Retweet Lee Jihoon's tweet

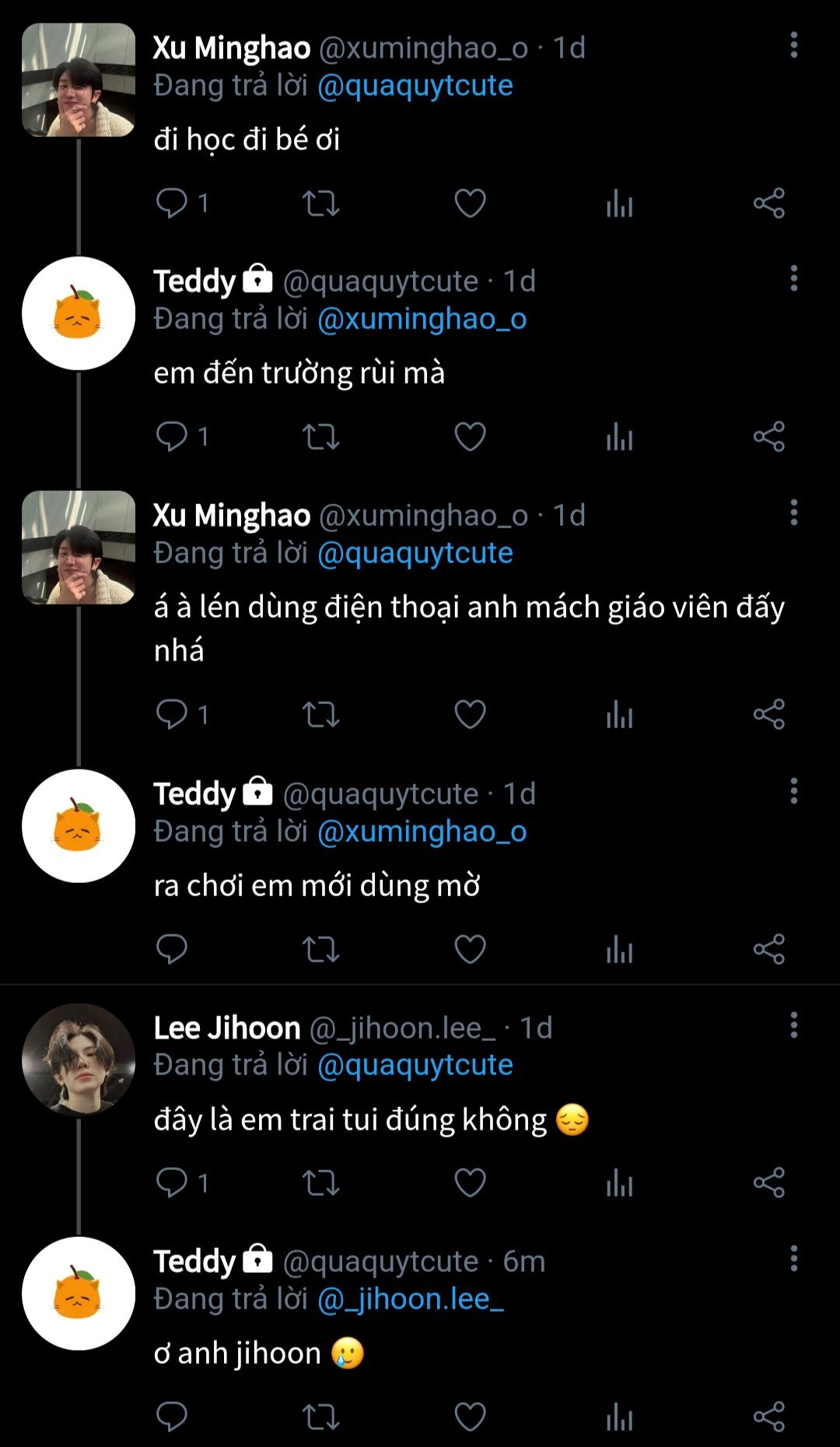coord(320,1182)
